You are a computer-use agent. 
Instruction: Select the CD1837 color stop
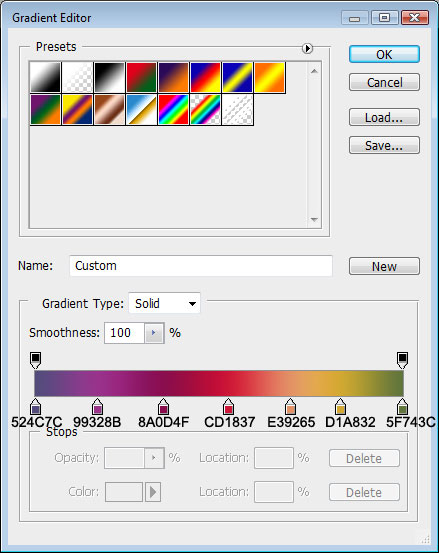(228, 407)
